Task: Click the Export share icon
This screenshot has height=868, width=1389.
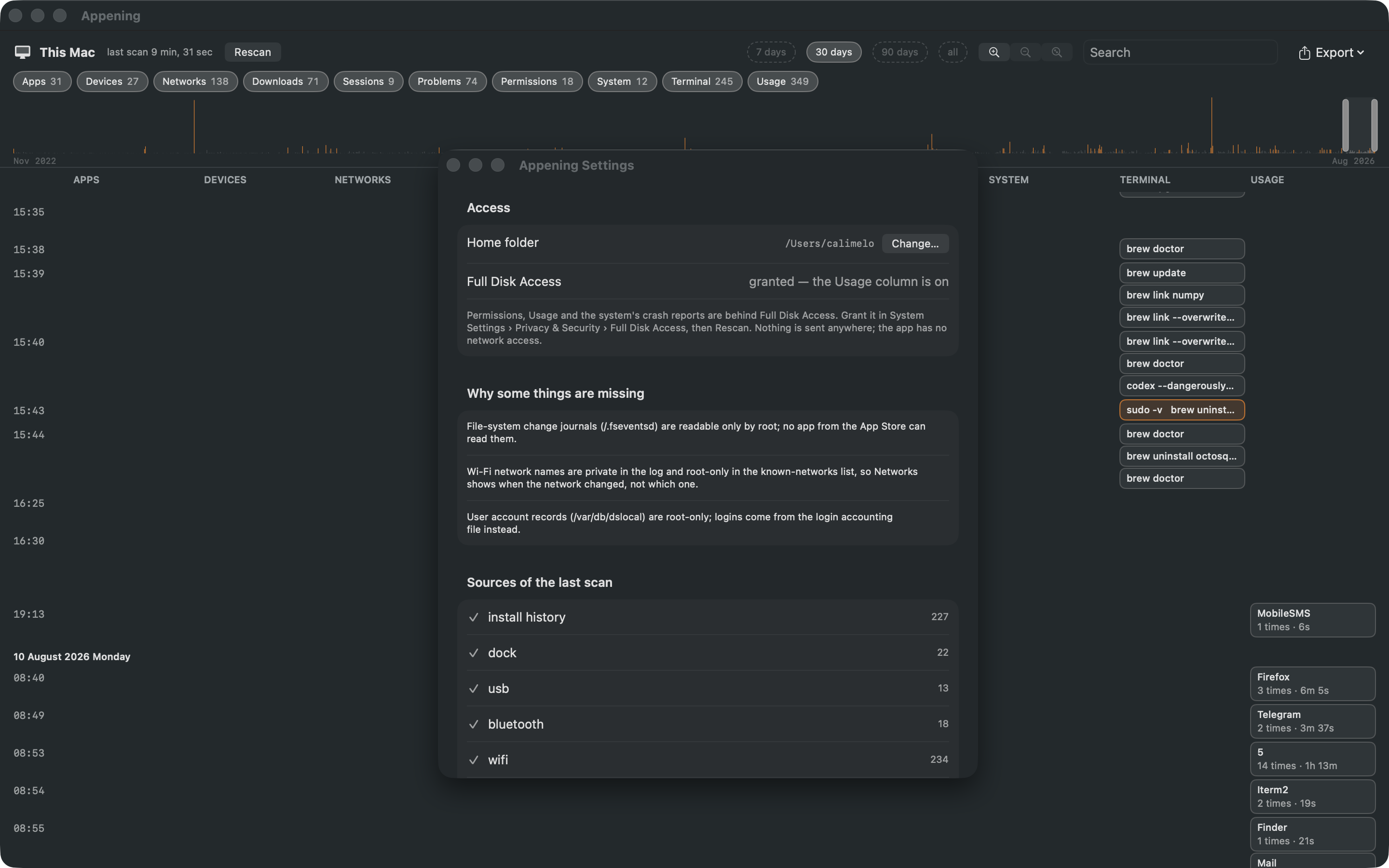Action: click(1304, 52)
